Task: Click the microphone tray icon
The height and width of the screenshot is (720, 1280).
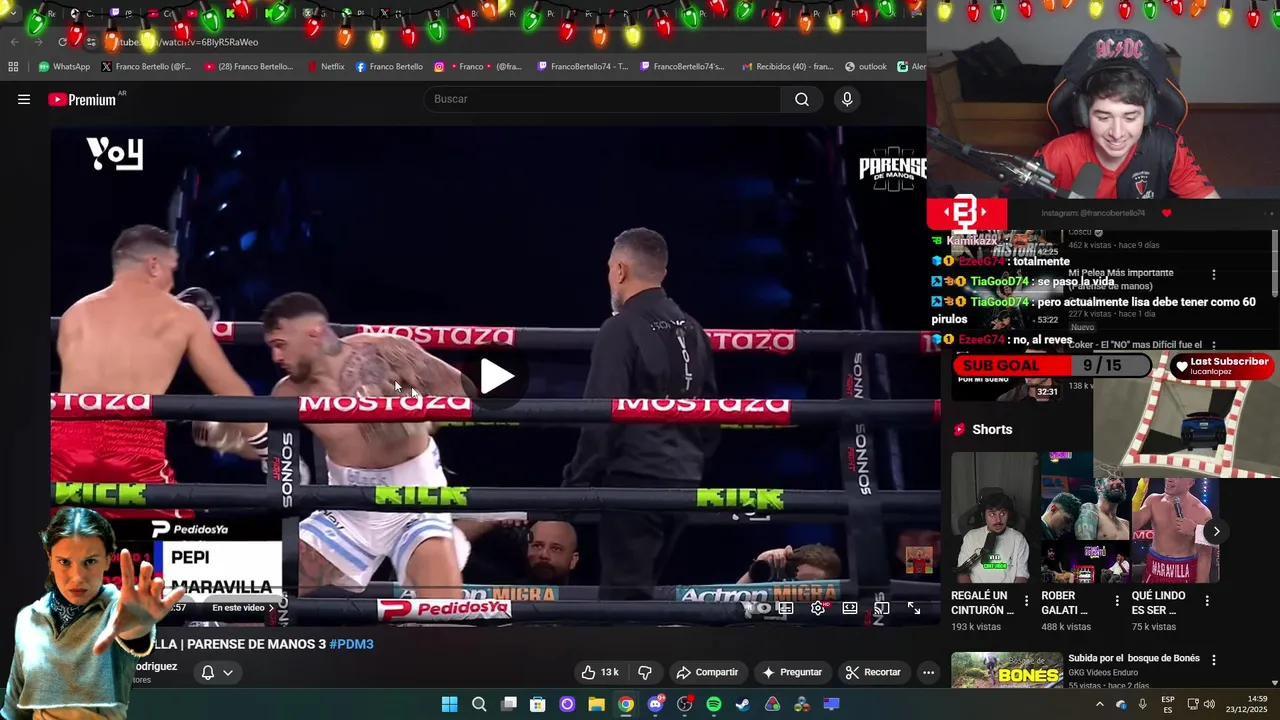Action: [1143, 704]
